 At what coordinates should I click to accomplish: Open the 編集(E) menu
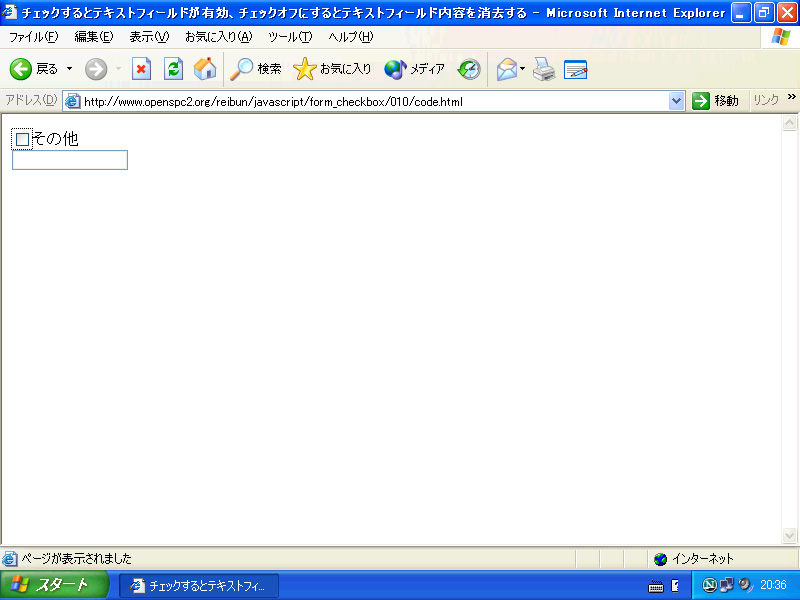(x=94, y=37)
